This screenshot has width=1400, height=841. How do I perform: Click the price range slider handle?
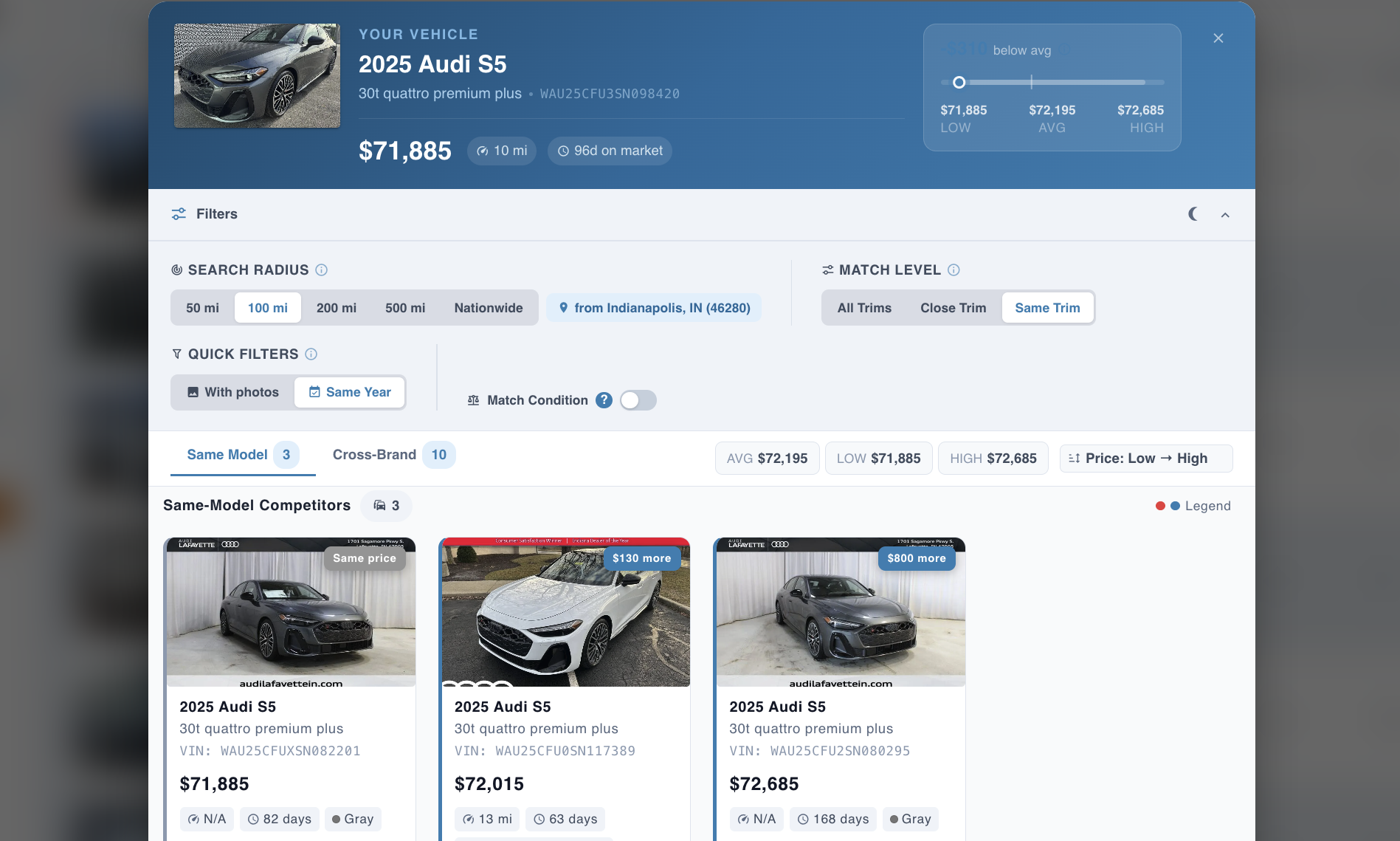(x=959, y=83)
